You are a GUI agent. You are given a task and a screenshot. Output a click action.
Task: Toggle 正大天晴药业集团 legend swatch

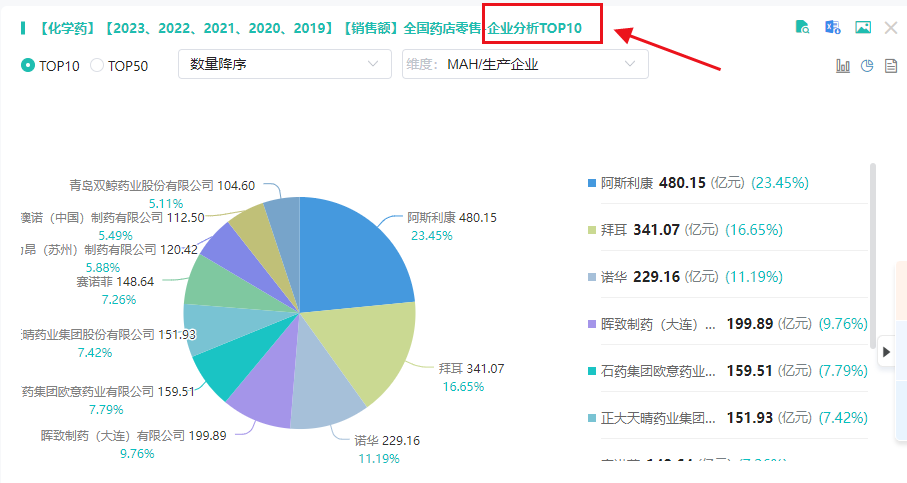tap(592, 418)
